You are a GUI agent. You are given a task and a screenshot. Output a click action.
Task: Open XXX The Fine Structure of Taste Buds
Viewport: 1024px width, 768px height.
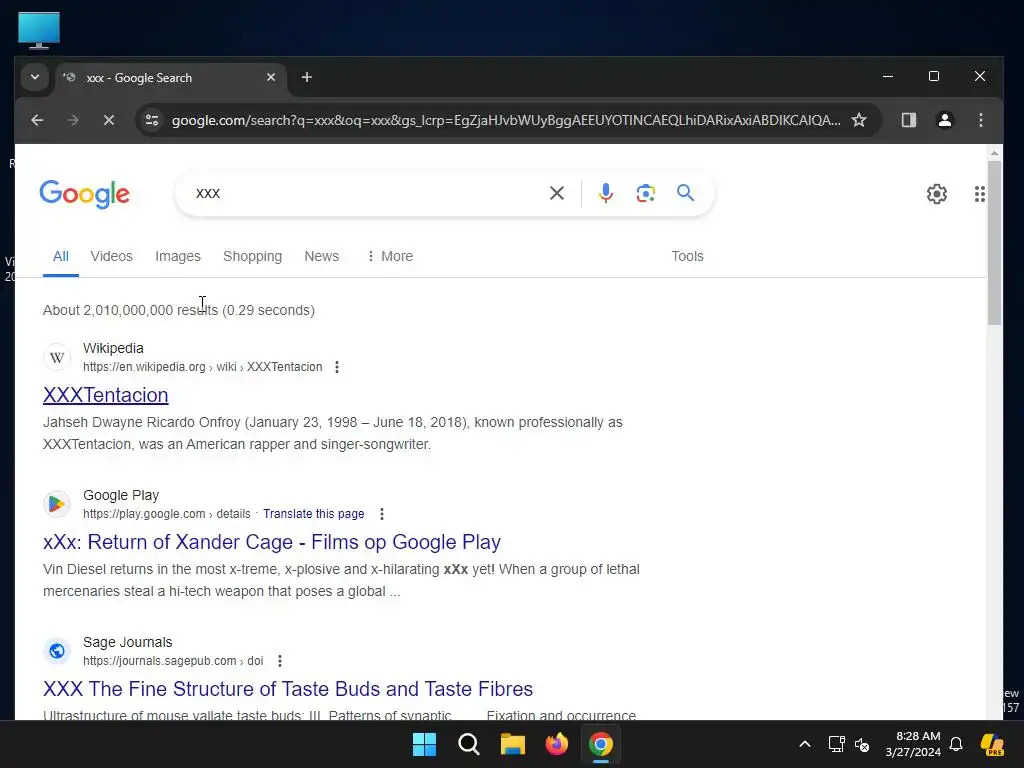(x=288, y=689)
